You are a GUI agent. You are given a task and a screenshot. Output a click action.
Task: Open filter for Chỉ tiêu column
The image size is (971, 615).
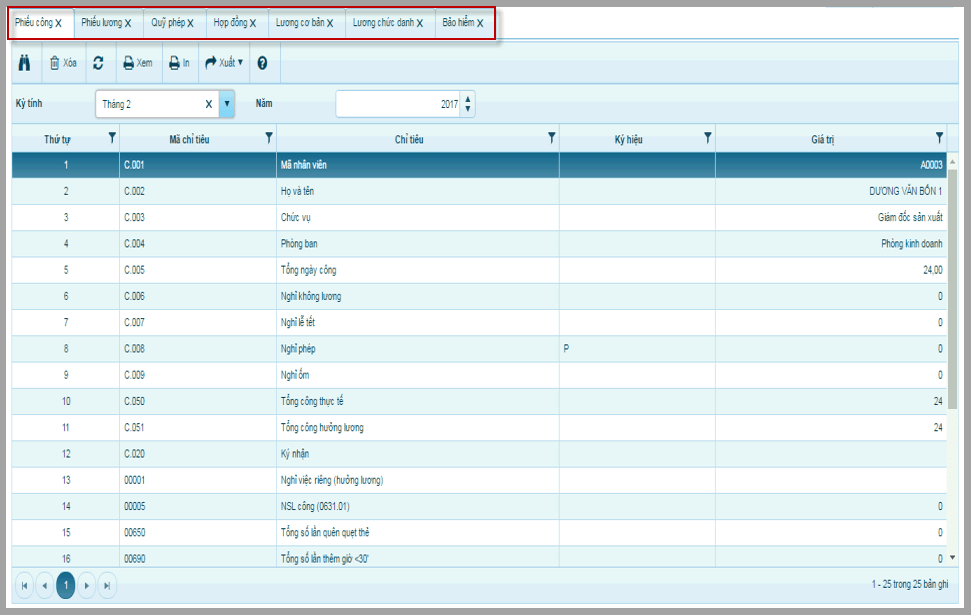coord(552,137)
